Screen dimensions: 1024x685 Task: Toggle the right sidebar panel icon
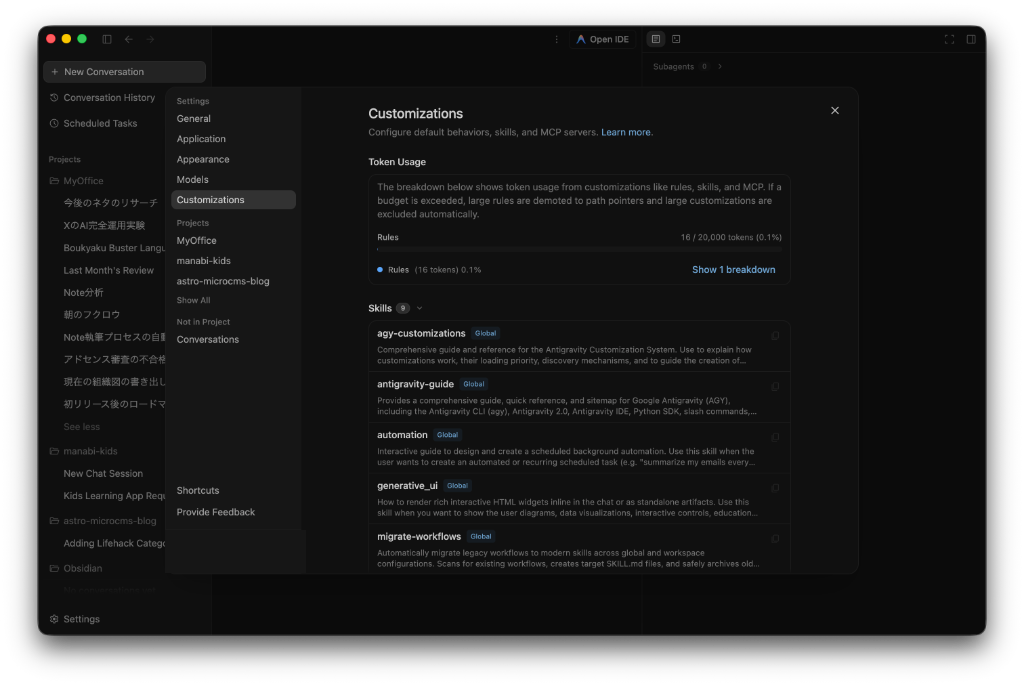pyautogui.click(x=971, y=39)
